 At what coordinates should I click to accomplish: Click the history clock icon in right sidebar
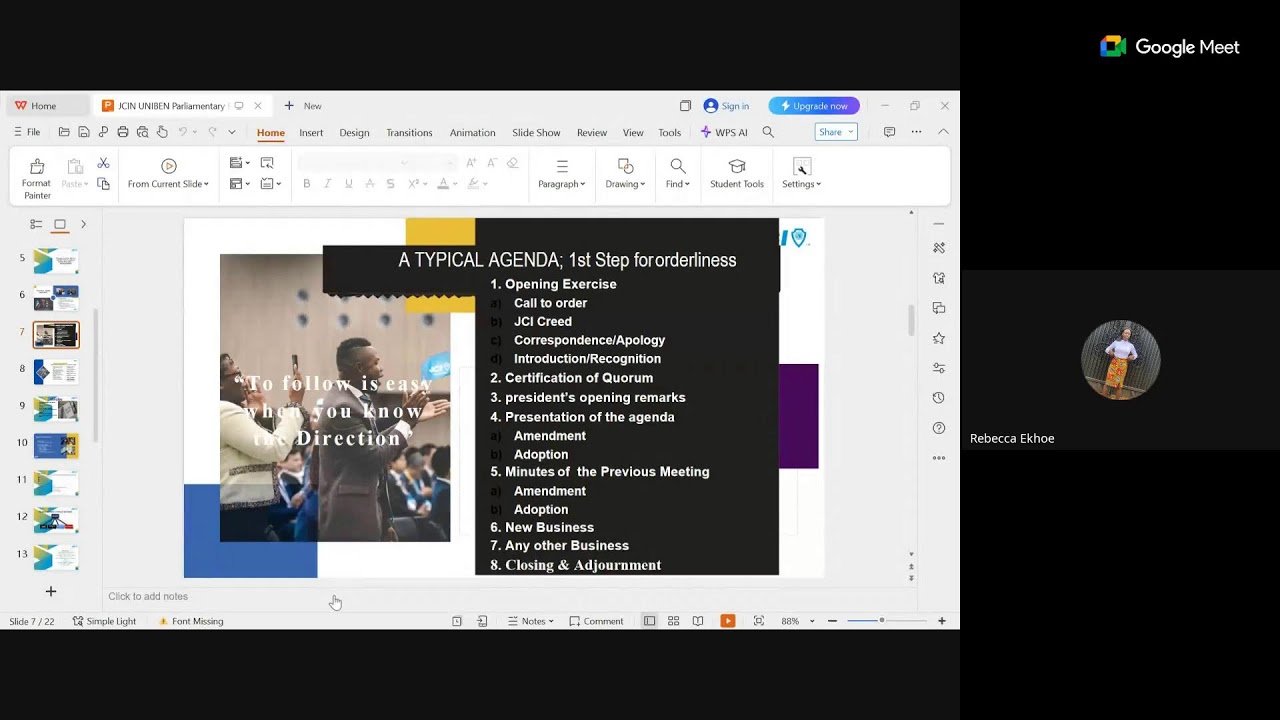point(938,398)
